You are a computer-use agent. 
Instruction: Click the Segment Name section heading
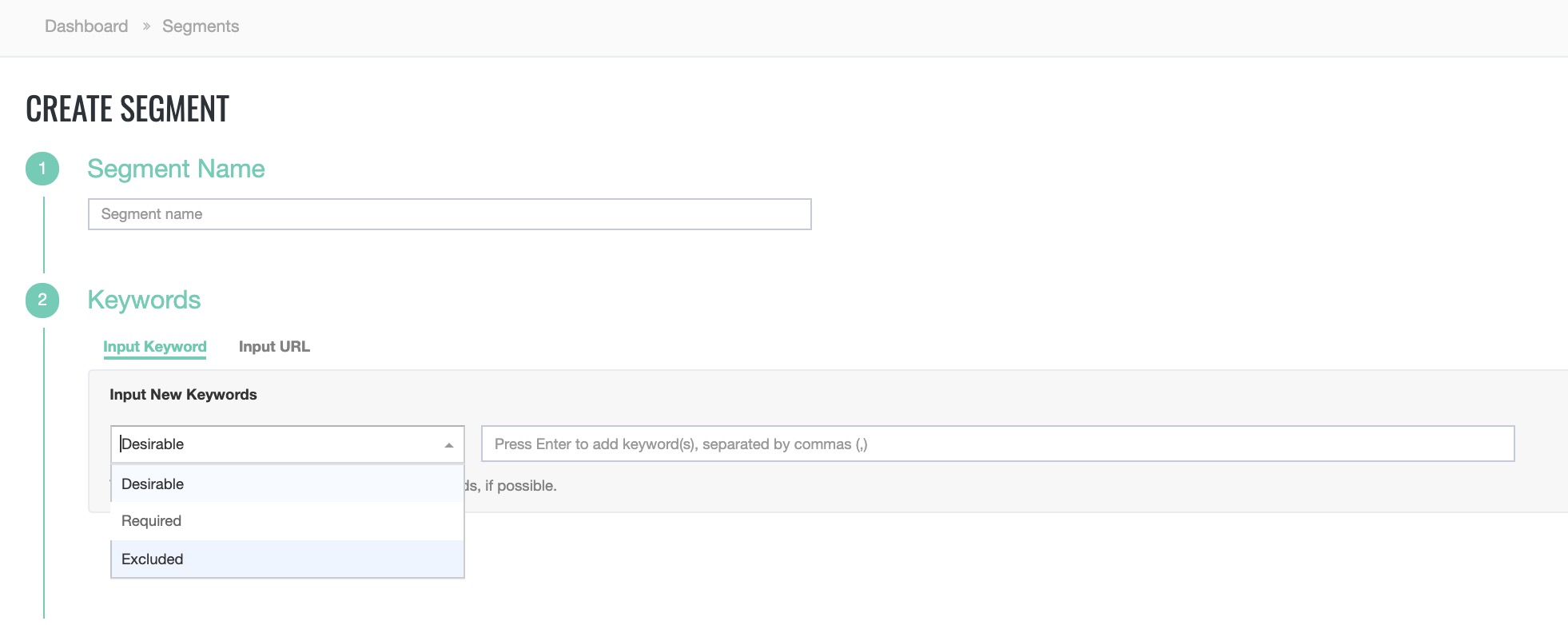click(x=176, y=169)
